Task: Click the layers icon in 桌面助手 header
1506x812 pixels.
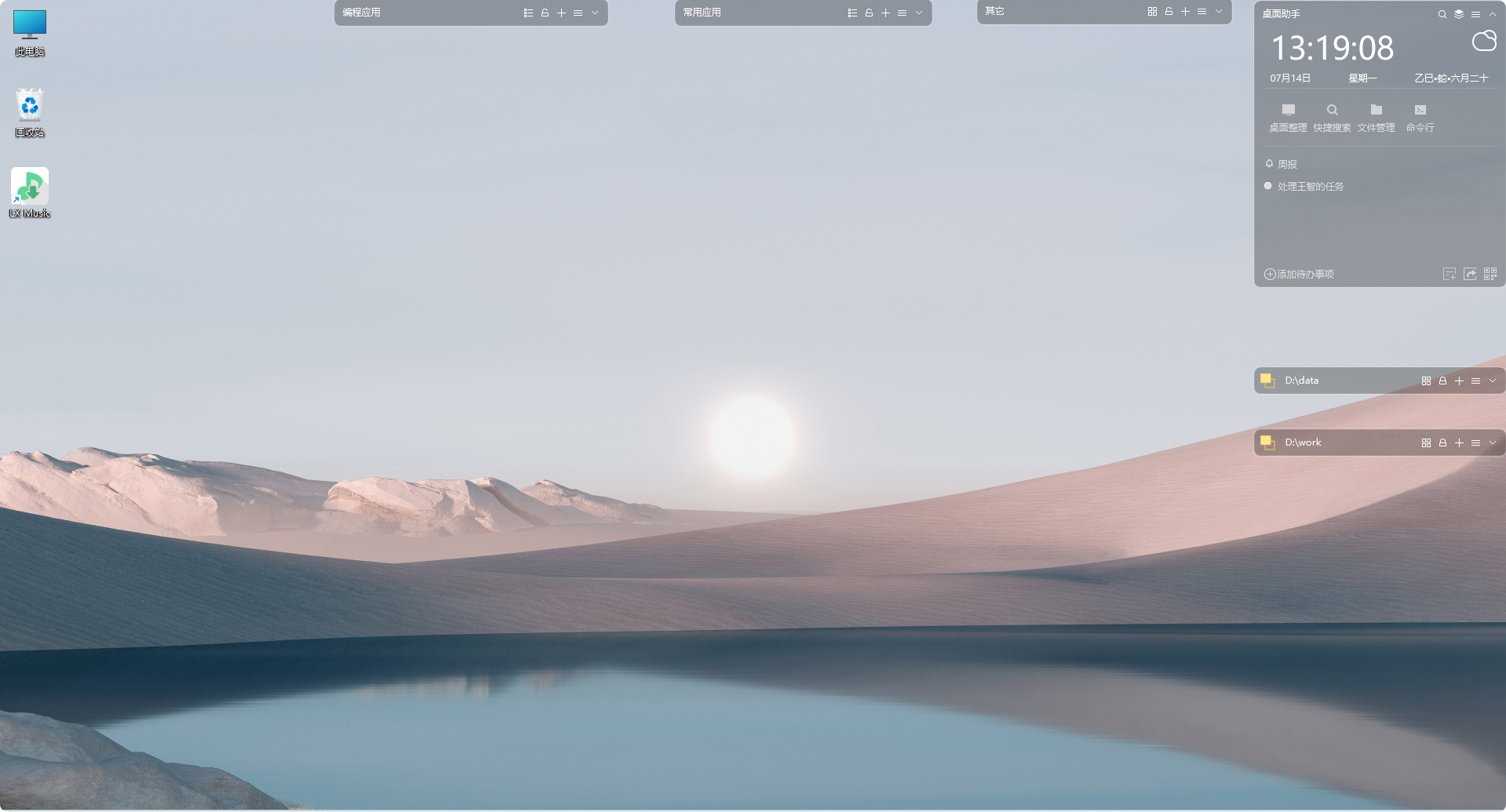Action: (1459, 14)
